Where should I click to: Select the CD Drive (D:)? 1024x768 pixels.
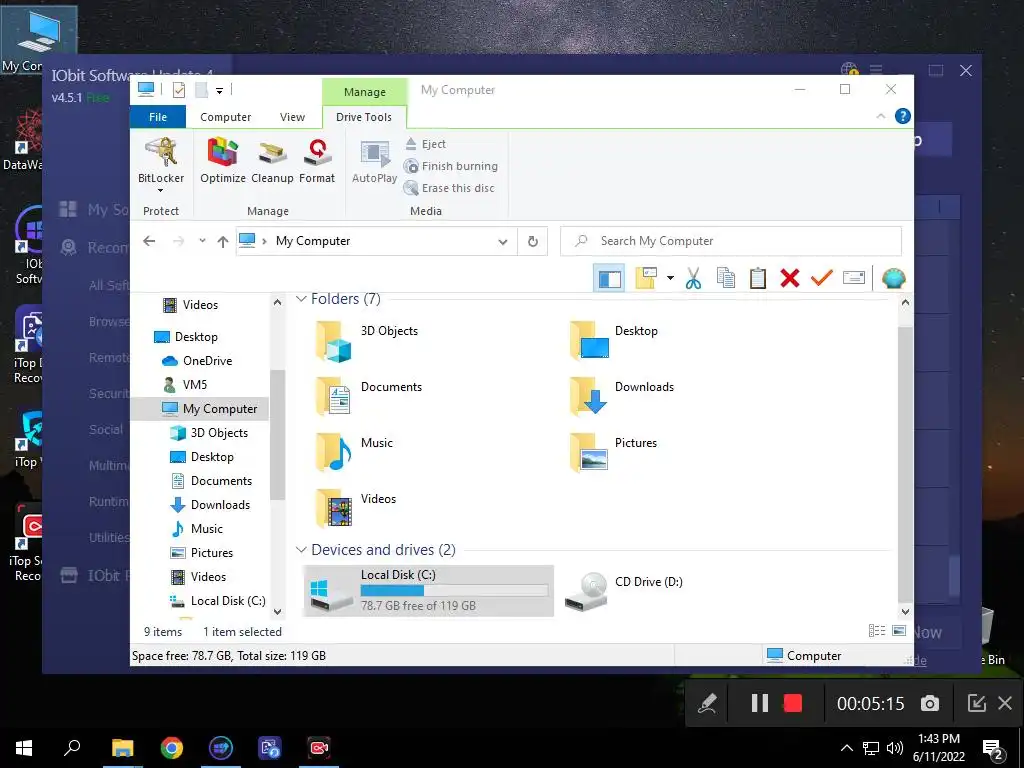(x=624, y=590)
